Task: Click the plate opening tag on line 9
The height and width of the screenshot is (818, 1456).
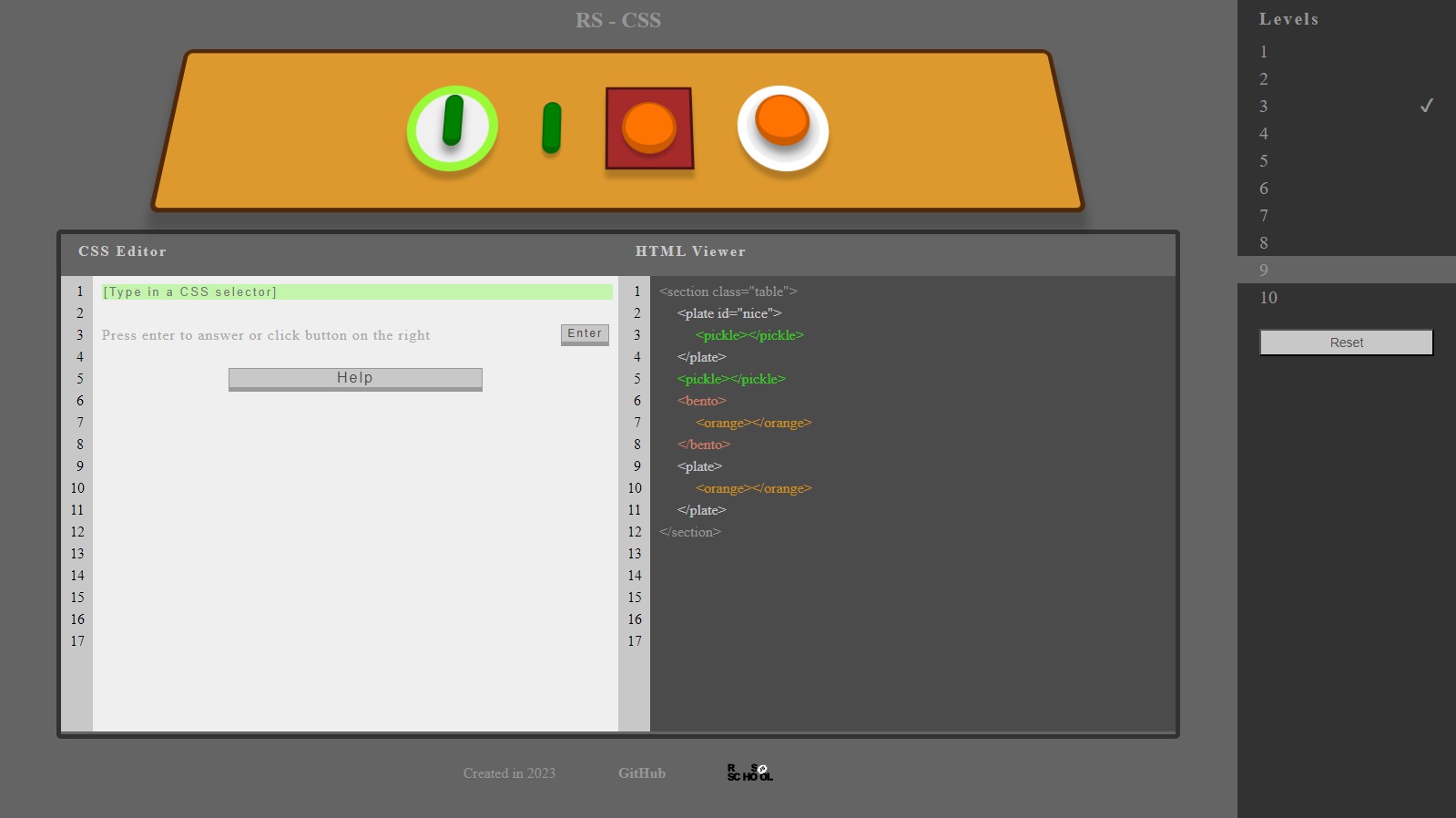Action: tap(699, 466)
